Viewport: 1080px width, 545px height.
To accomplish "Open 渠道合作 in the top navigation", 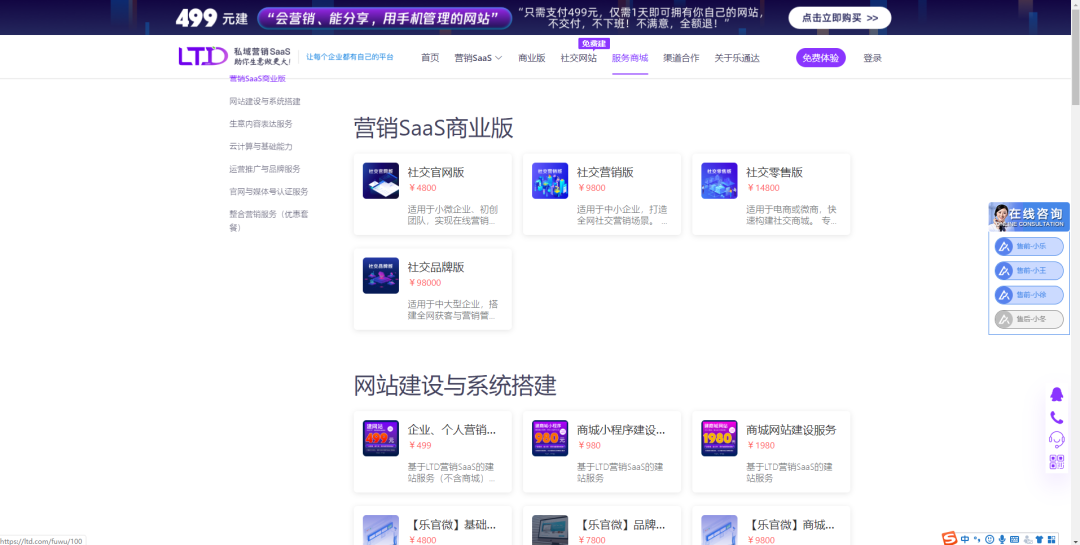I will click(681, 58).
